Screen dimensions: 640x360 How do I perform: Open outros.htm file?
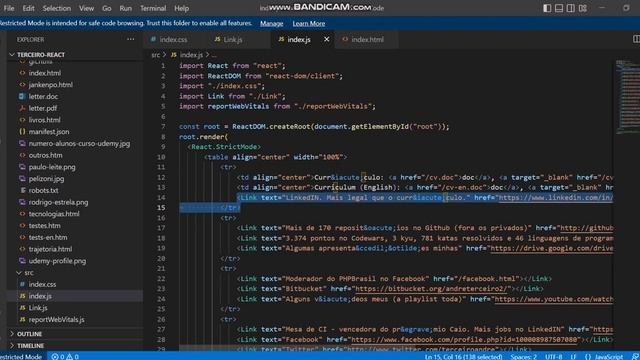point(45,156)
